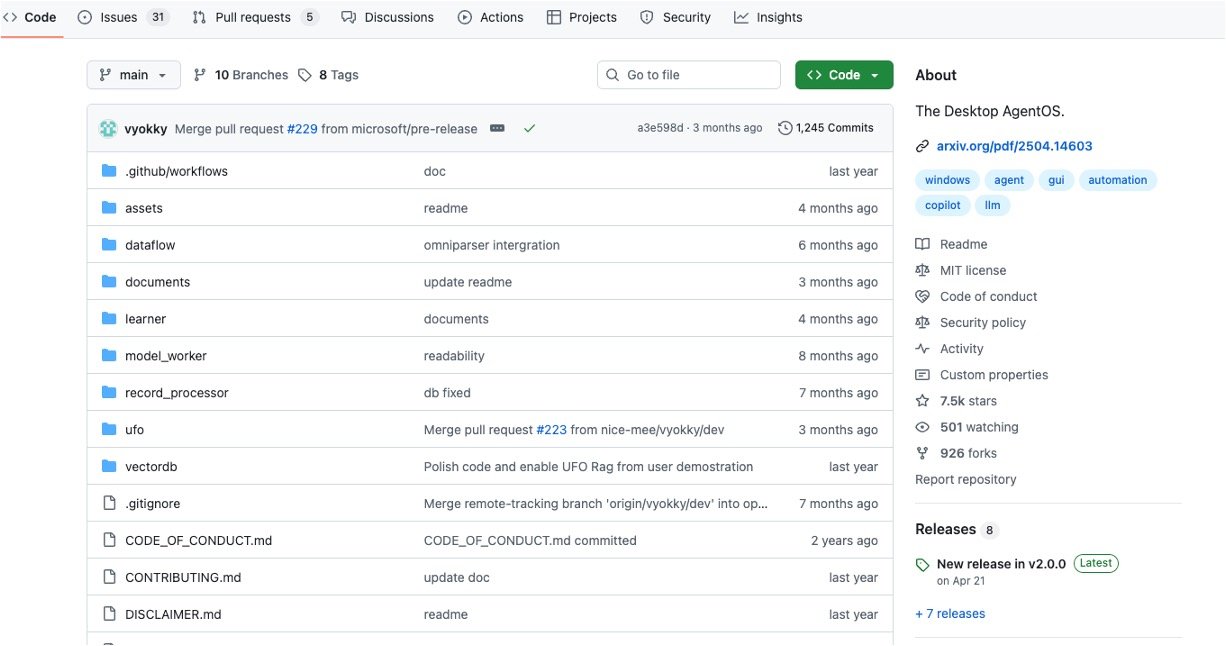The width and height of the screenshot is (1226, 646).
Task: Click the windows topic tag
Action: coord(947,180)
